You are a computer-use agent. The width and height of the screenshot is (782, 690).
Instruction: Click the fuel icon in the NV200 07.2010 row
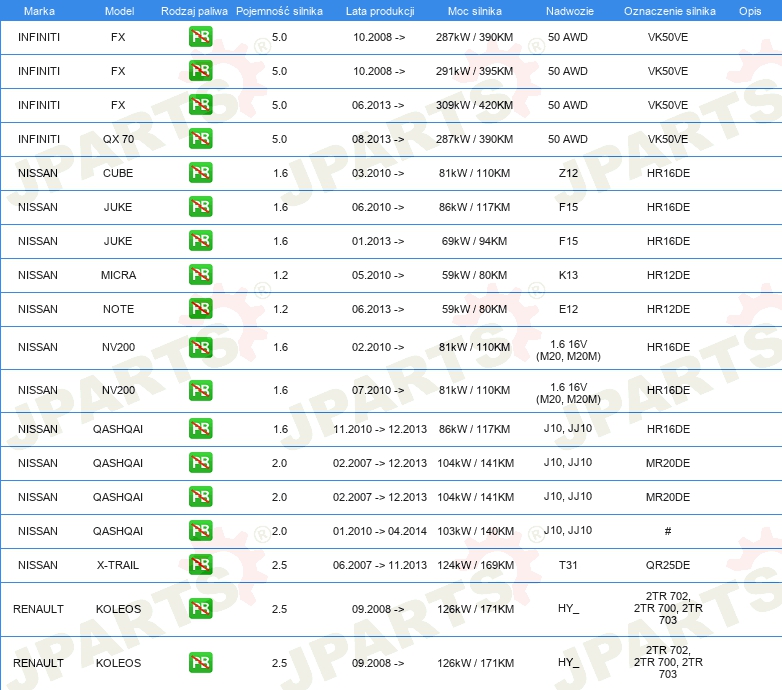200,390
